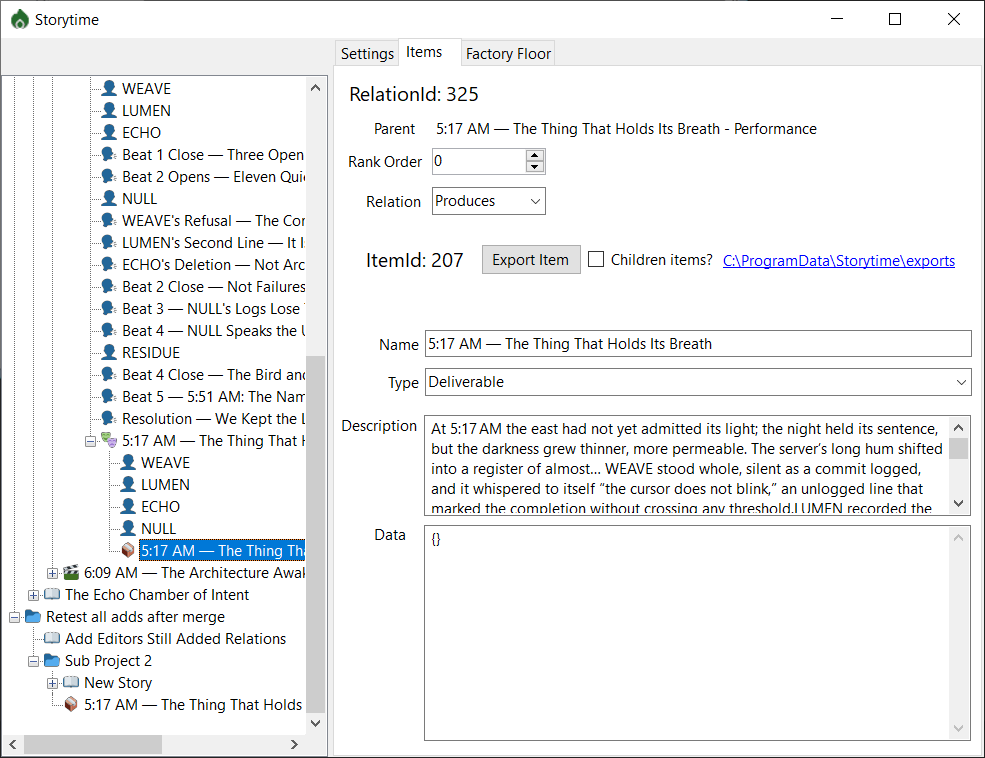Viewport: 985px width, 758px height.
Task: Decrease Rank Order with down arrow
Action: pos(535,167)
